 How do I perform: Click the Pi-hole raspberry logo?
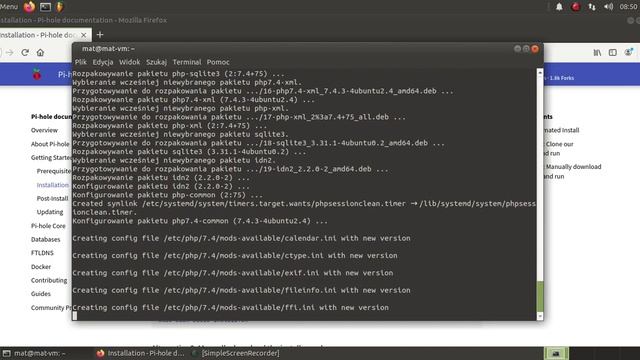37,74
